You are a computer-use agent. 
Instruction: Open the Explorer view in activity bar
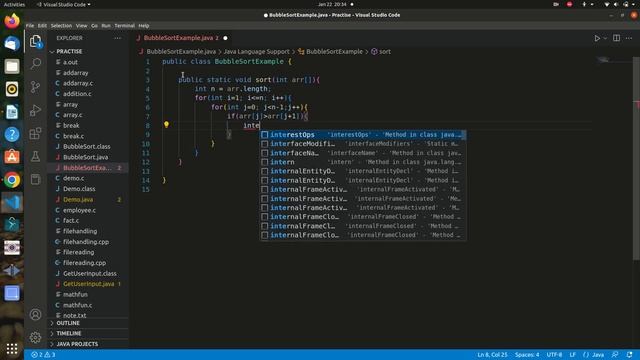point(36,41)
